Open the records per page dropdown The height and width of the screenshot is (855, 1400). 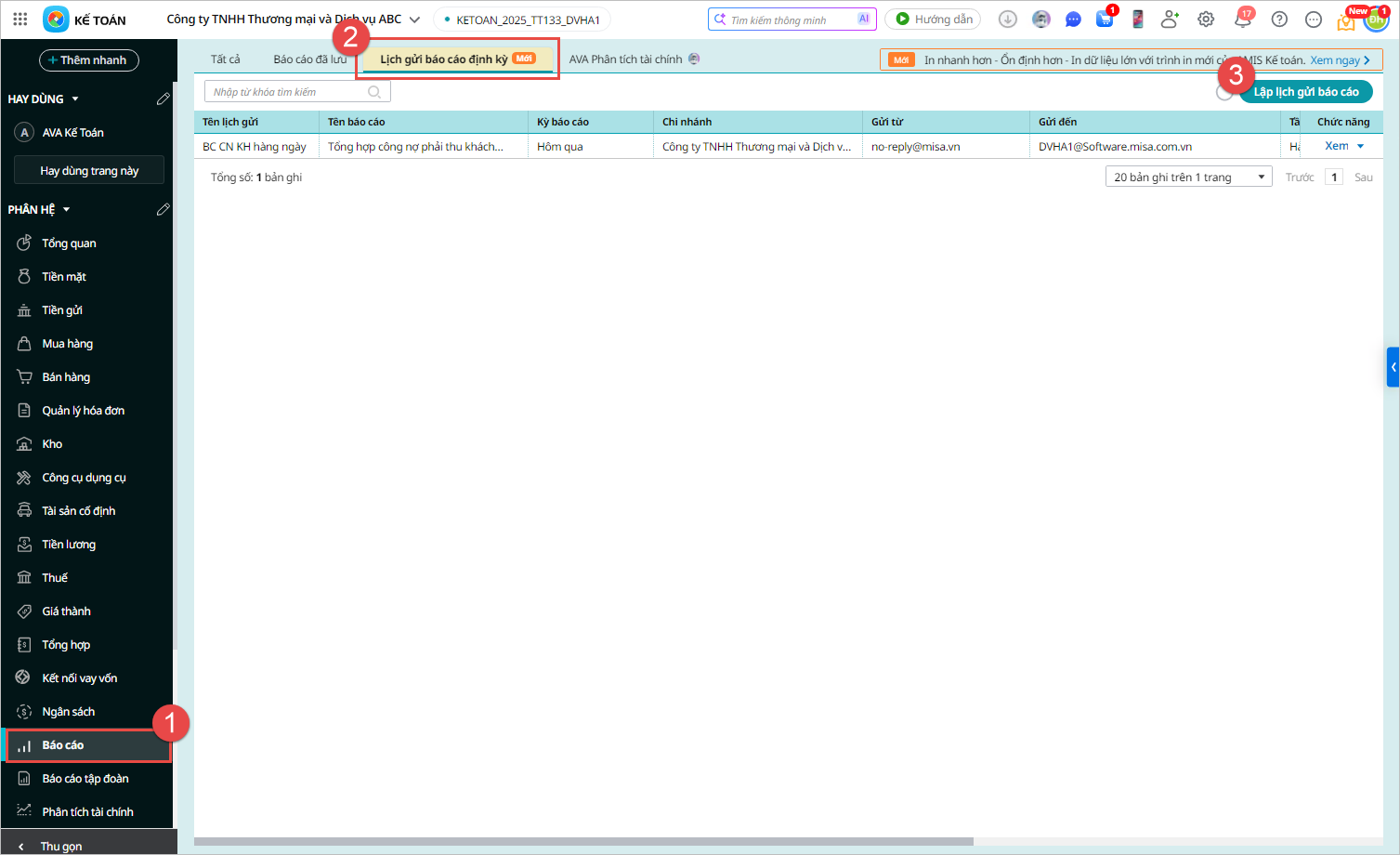tap(1188, 178)
